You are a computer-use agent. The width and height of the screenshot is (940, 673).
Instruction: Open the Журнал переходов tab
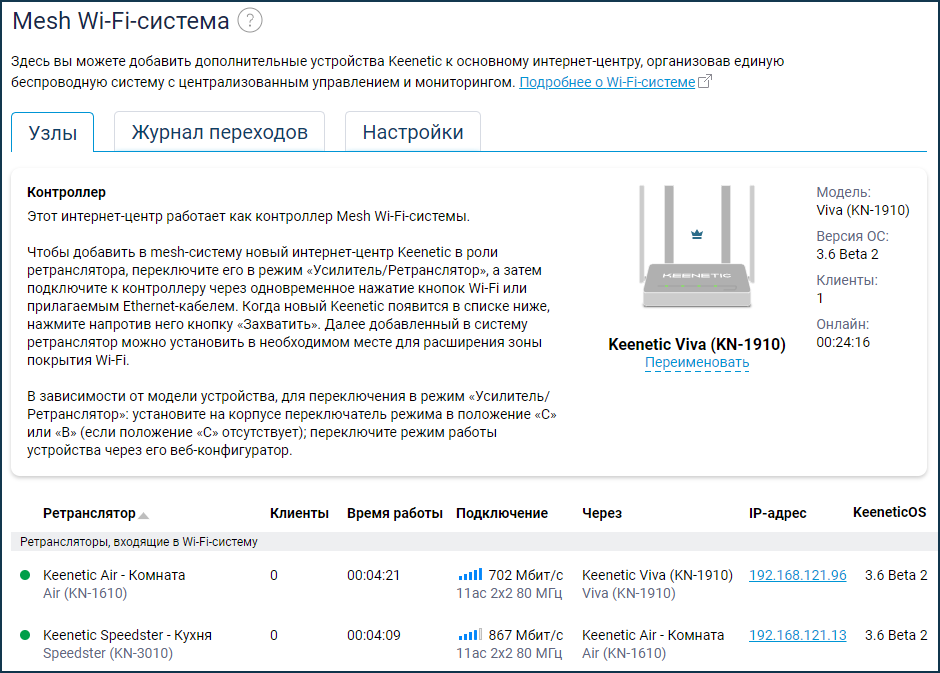point(219,132)
